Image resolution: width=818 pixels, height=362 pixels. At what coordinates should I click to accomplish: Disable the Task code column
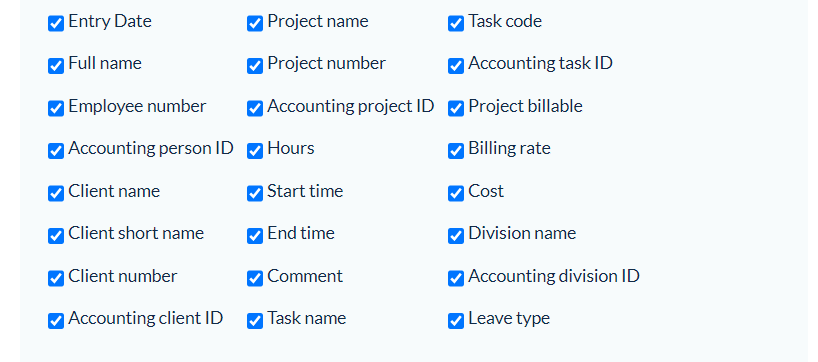455,23
